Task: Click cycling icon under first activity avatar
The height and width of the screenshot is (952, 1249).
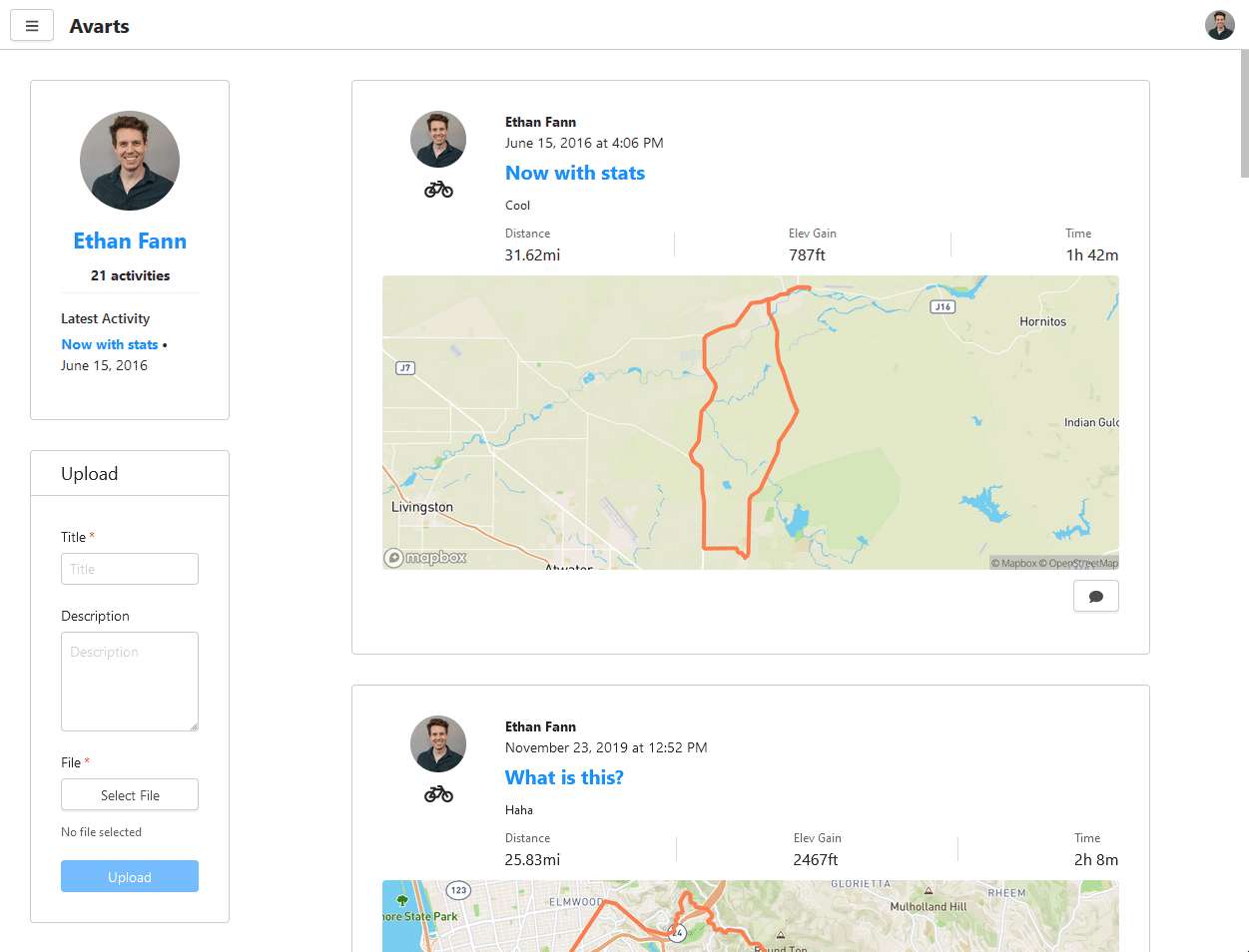Action: (x=438, y=190)
